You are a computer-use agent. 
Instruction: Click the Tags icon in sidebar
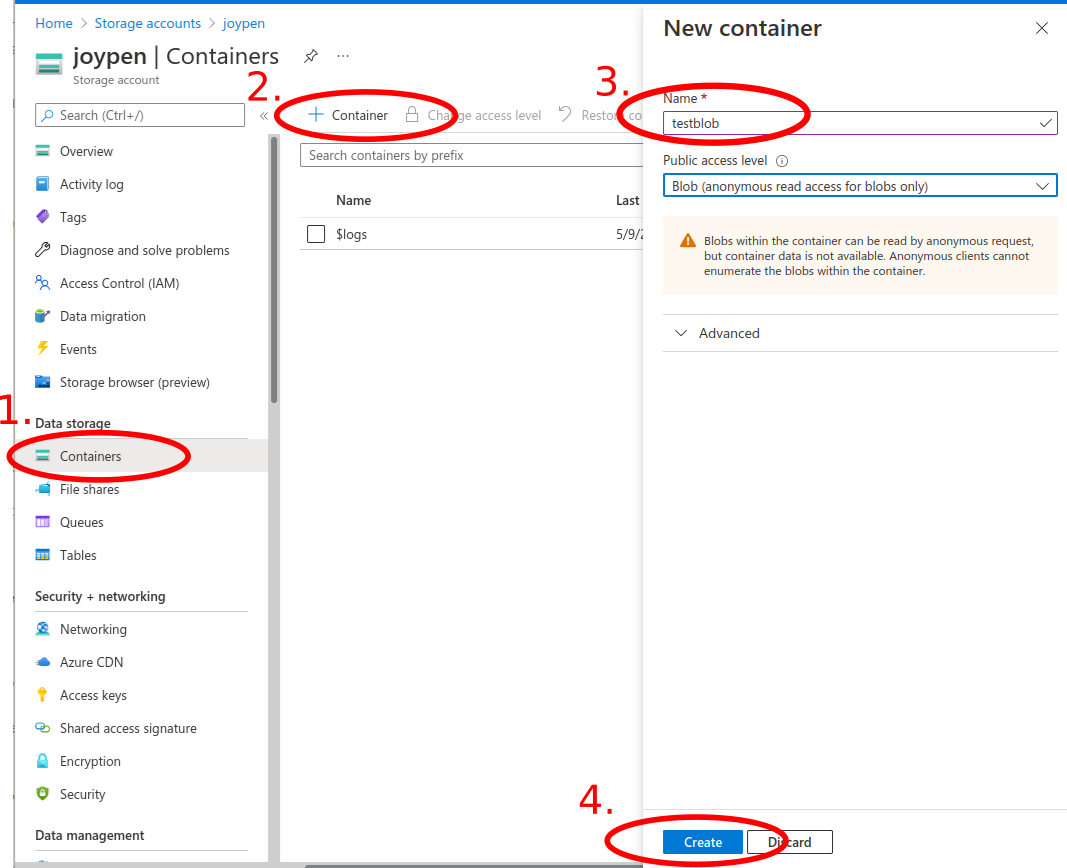[x=42, y=217]
